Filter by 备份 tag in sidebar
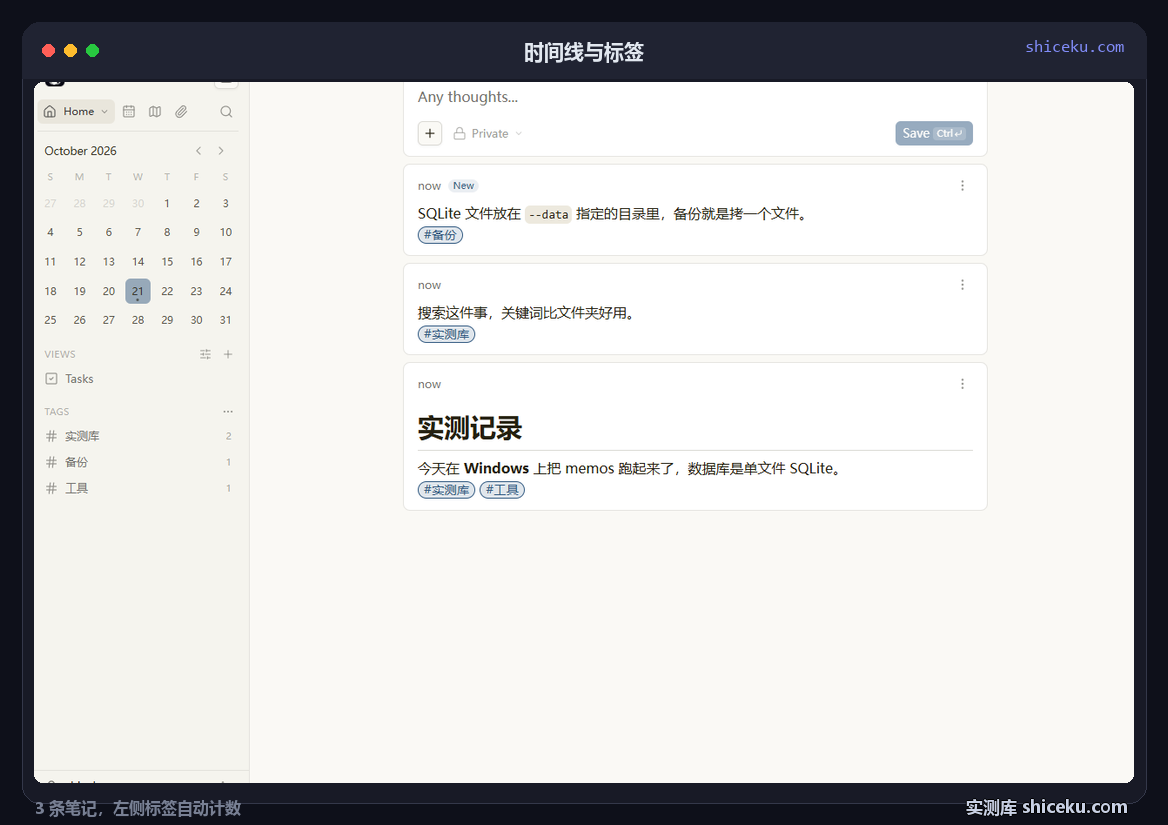Image resolution: width=1168 pixels, height=825 pixels. pos(138,462)
